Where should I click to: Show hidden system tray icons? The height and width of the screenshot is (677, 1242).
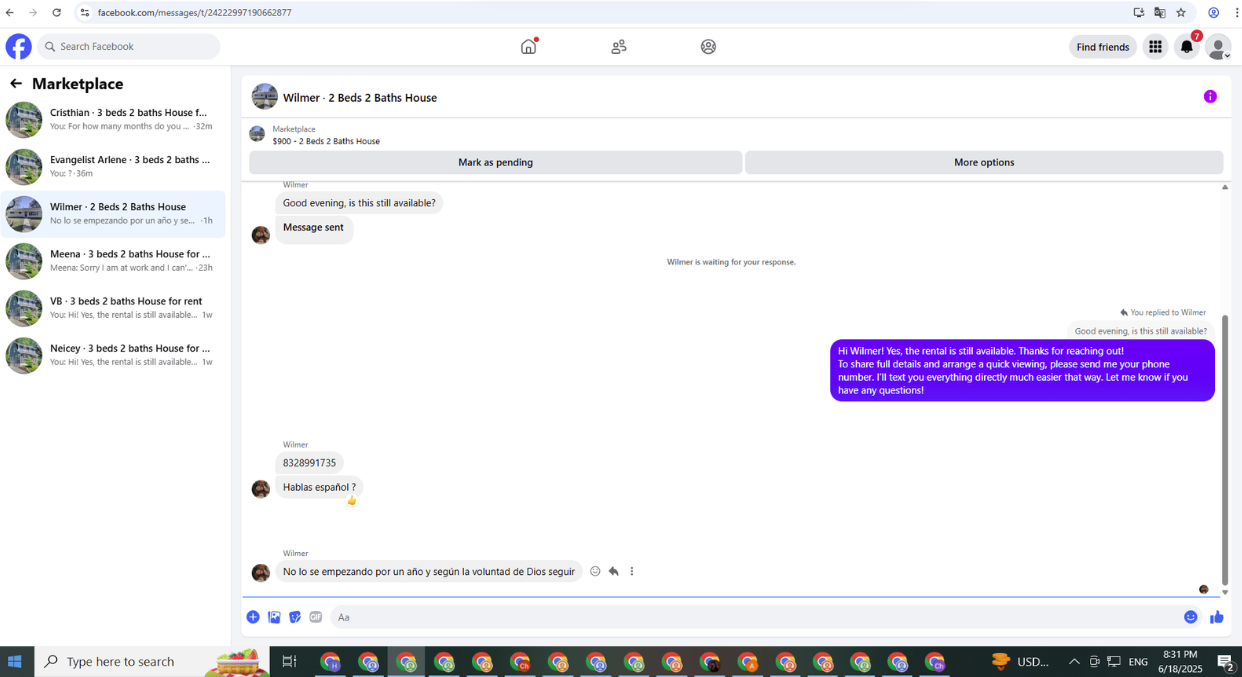coord(1074,661)
